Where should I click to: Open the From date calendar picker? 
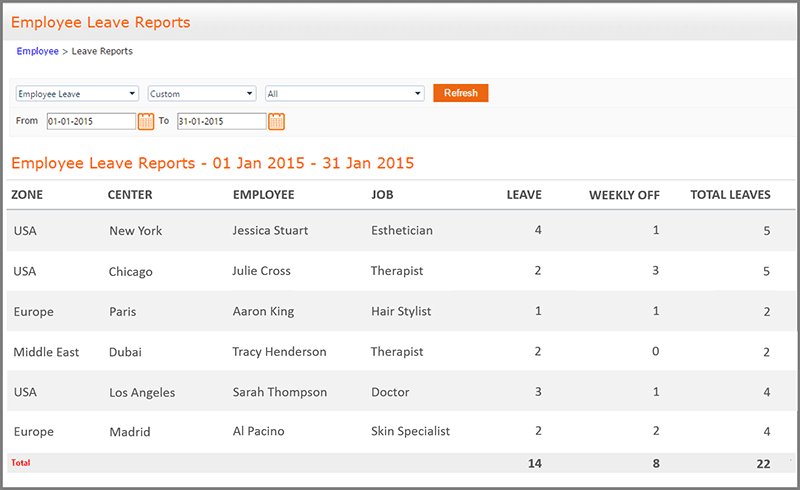(x=145, y=121)
